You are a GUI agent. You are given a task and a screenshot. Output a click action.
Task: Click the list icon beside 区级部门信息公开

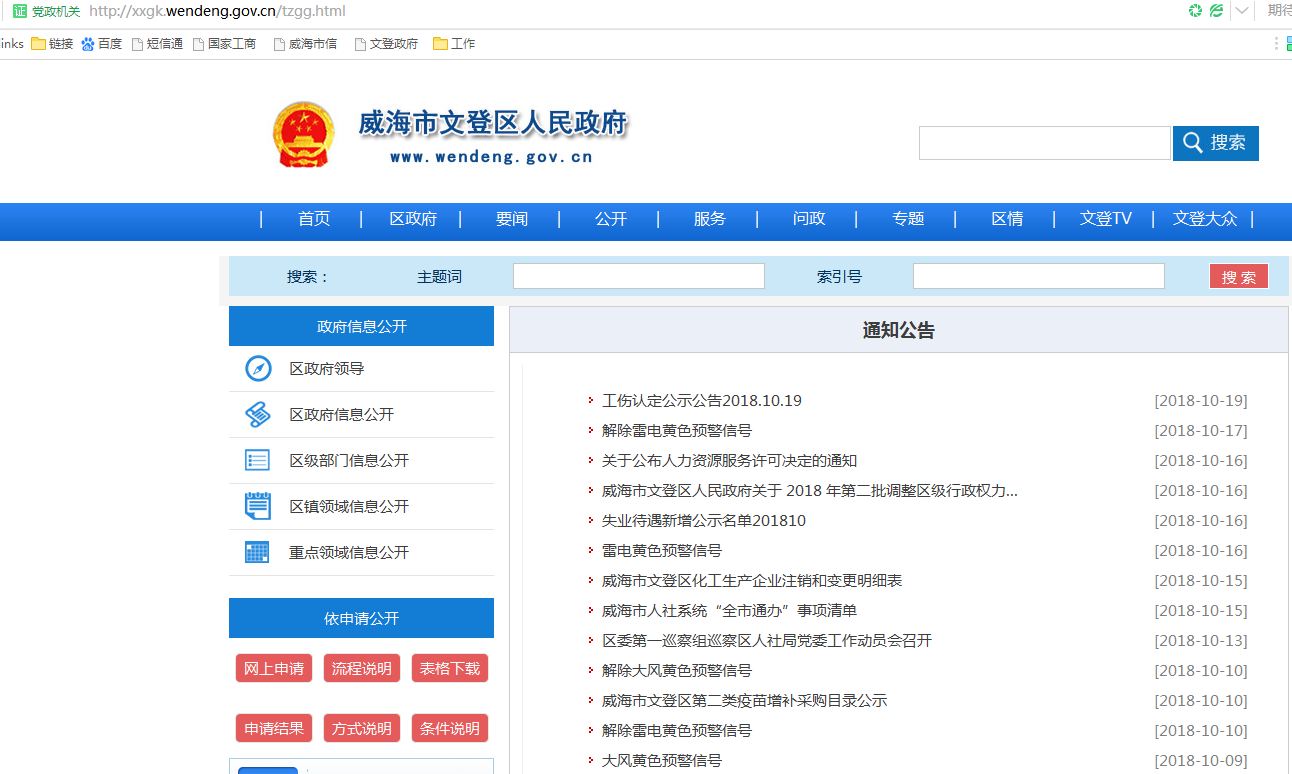tap(258, 461)
